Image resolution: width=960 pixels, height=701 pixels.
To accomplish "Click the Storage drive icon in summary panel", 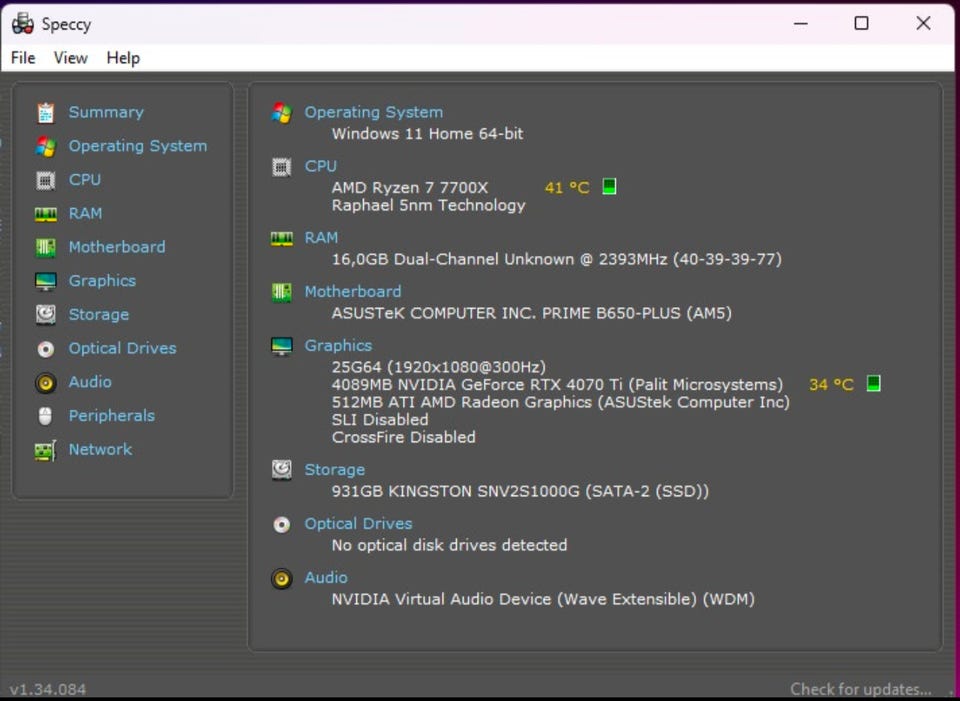I will 282,470.
